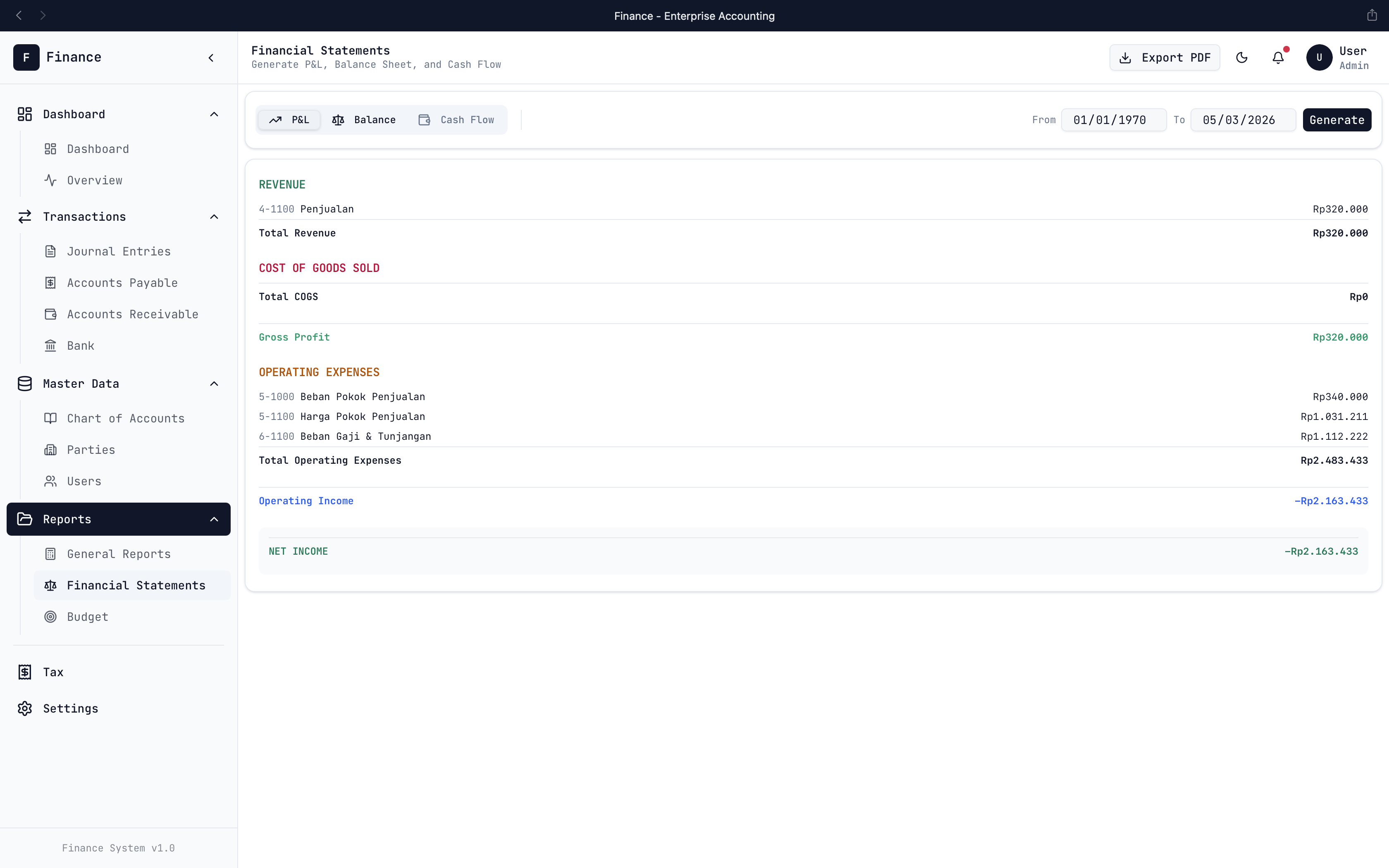This screenshot has width=1389, height=868.
Task: Click the From date field
Action: point(1113,120)
